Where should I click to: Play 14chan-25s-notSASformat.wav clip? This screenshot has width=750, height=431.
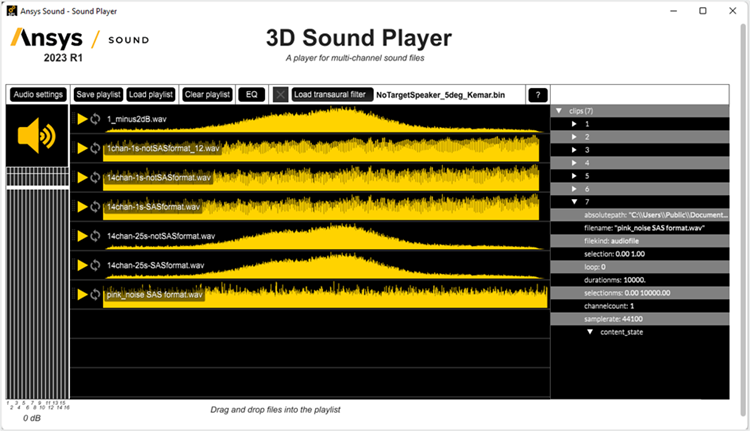[x=82, y=236]
